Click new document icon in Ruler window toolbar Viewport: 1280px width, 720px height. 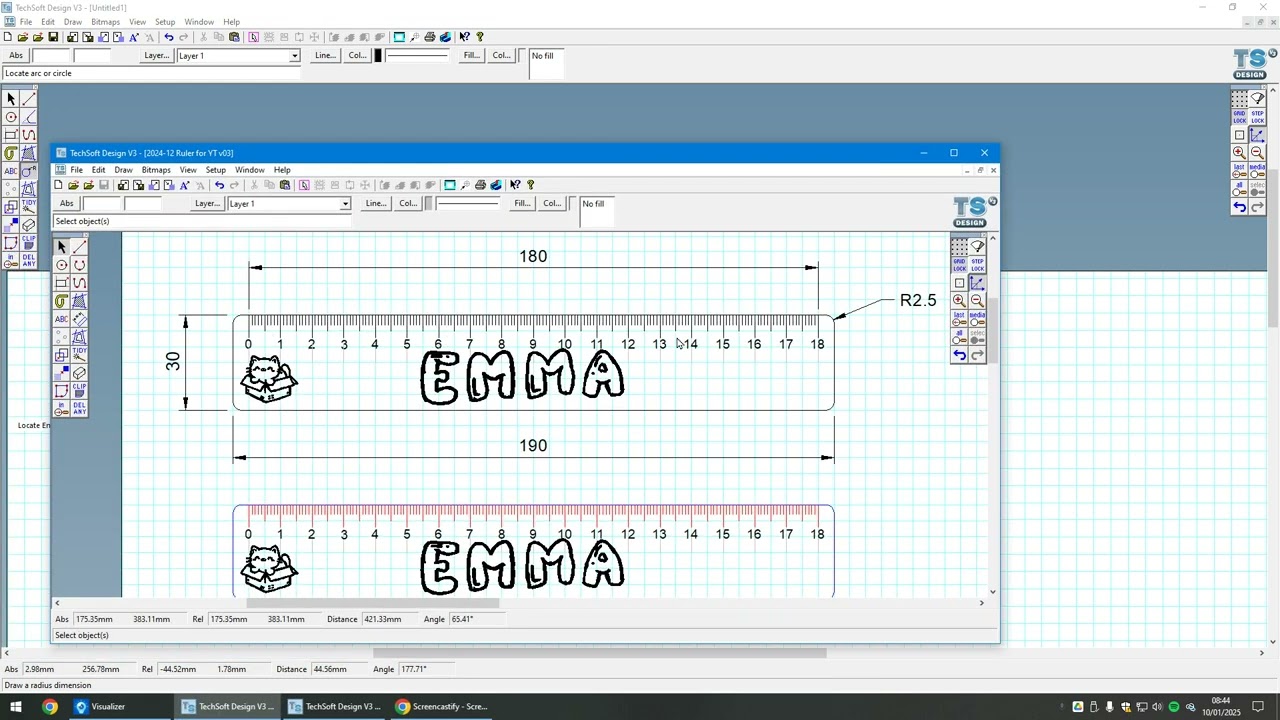pyautogui.click(x=58, y=185)
